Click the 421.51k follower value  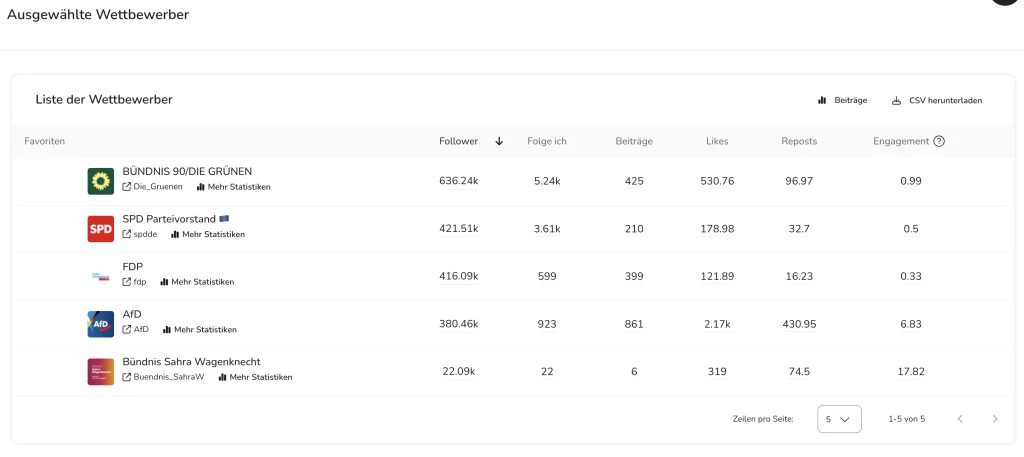click(x=458, y=229)
